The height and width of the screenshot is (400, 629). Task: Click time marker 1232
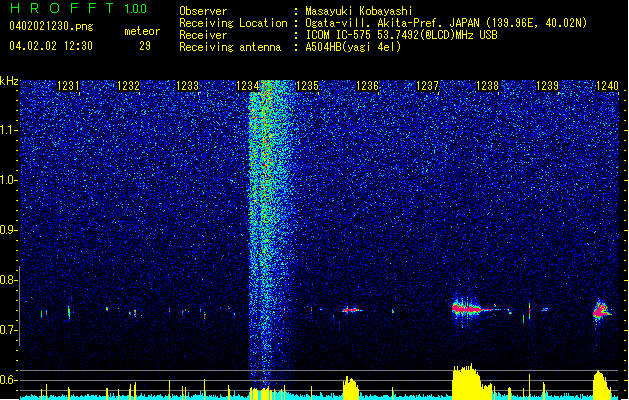point(128,86)
